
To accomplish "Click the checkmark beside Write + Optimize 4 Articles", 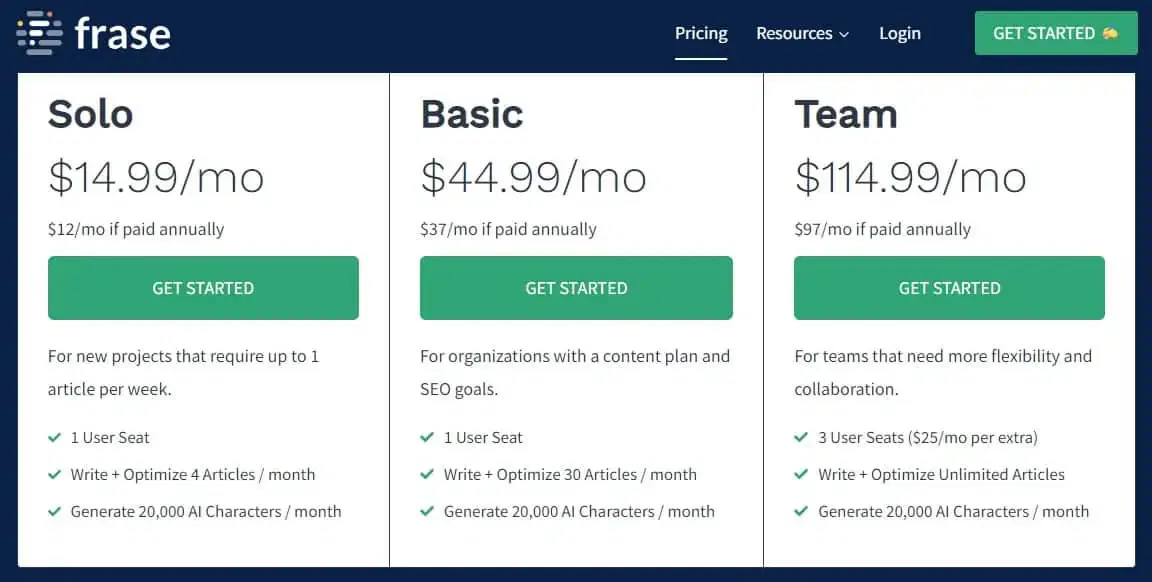I will point(54,474).
